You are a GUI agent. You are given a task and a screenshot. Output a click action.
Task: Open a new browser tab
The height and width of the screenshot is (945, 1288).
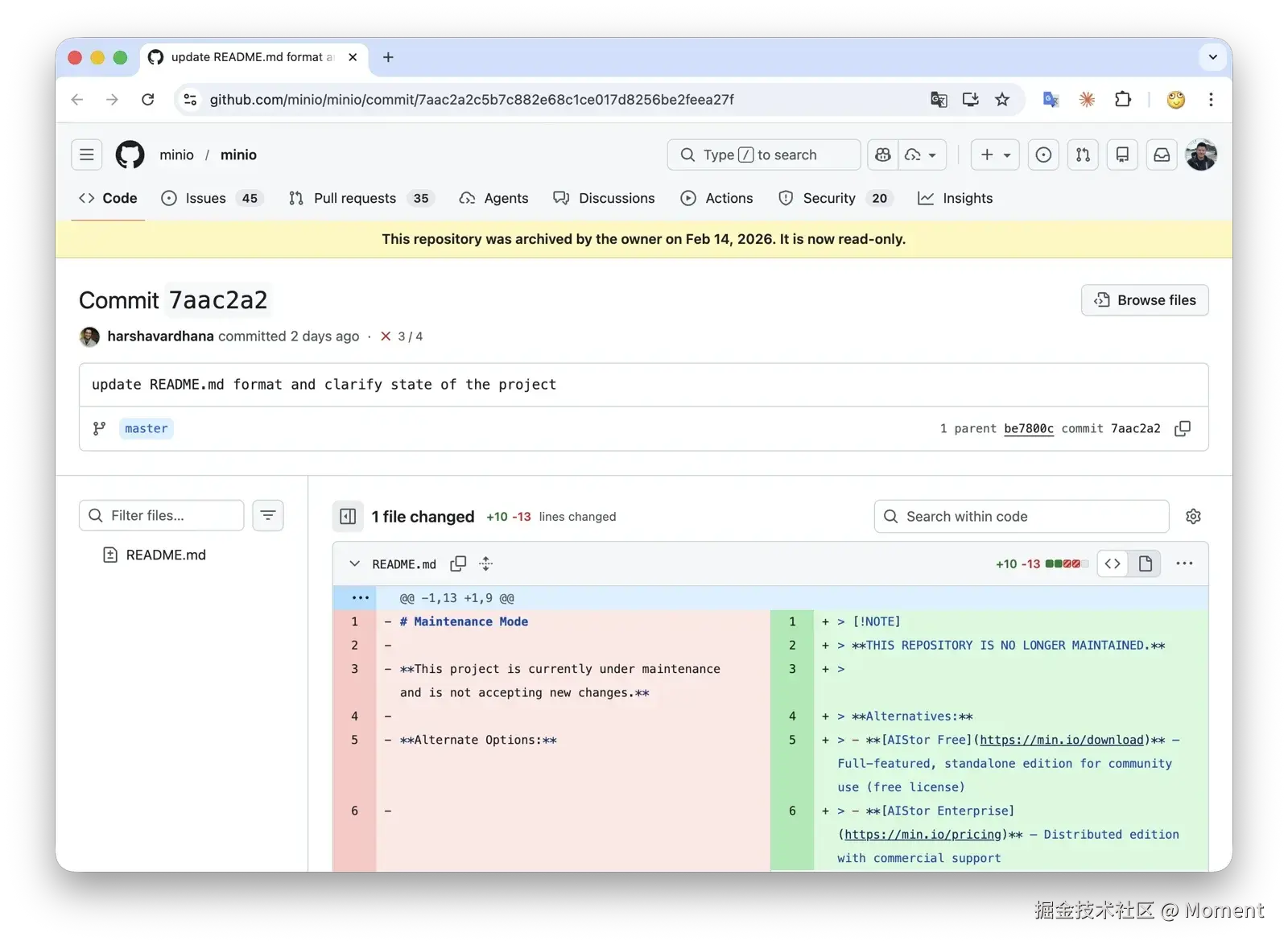pos(388,57)
